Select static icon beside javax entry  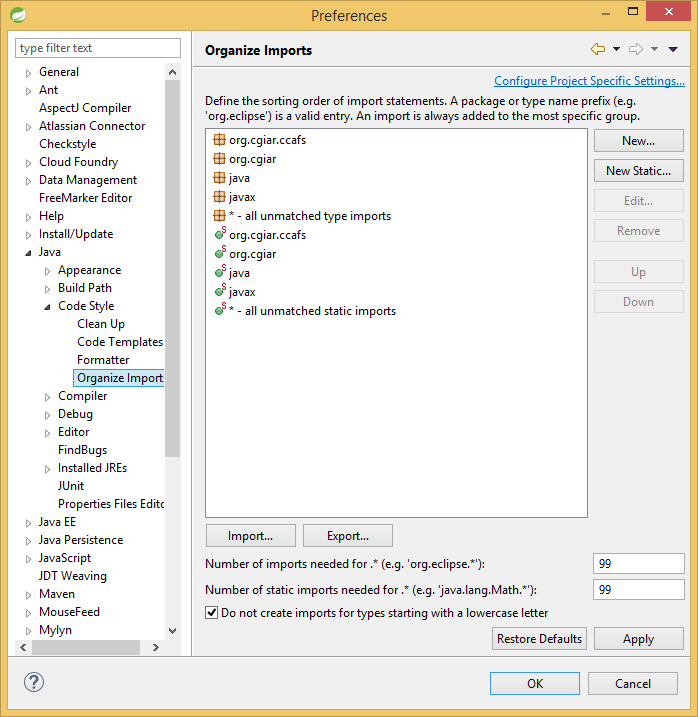pos(220,290)
